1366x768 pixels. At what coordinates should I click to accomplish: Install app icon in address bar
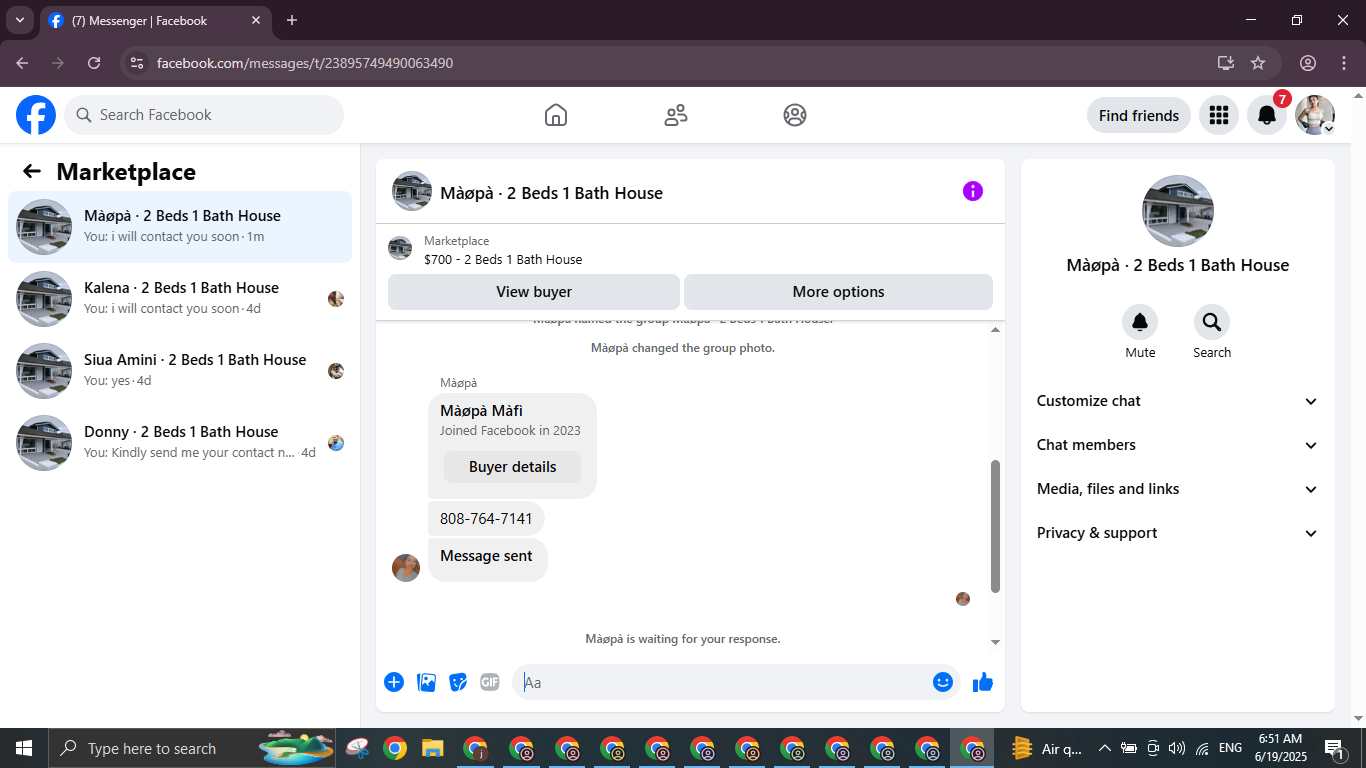(x=1226, y=63)
